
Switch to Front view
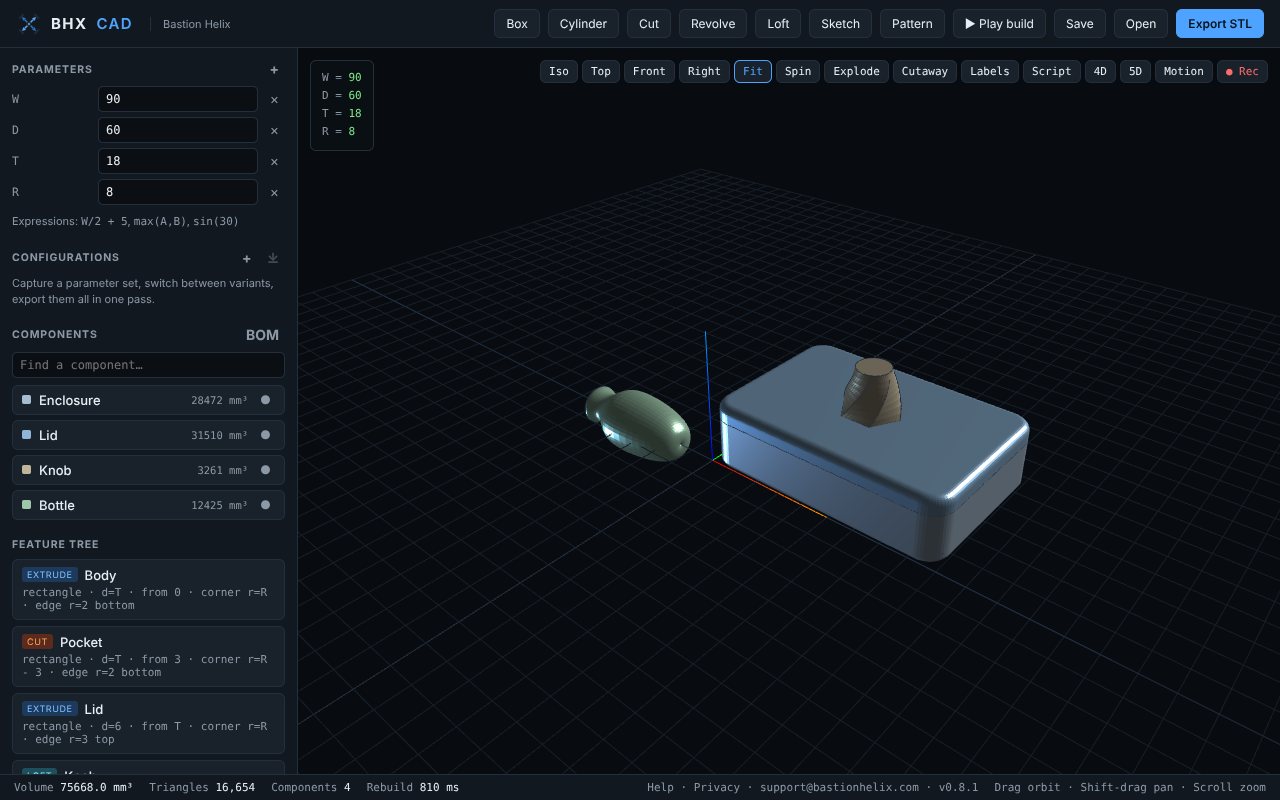point(649,71)
